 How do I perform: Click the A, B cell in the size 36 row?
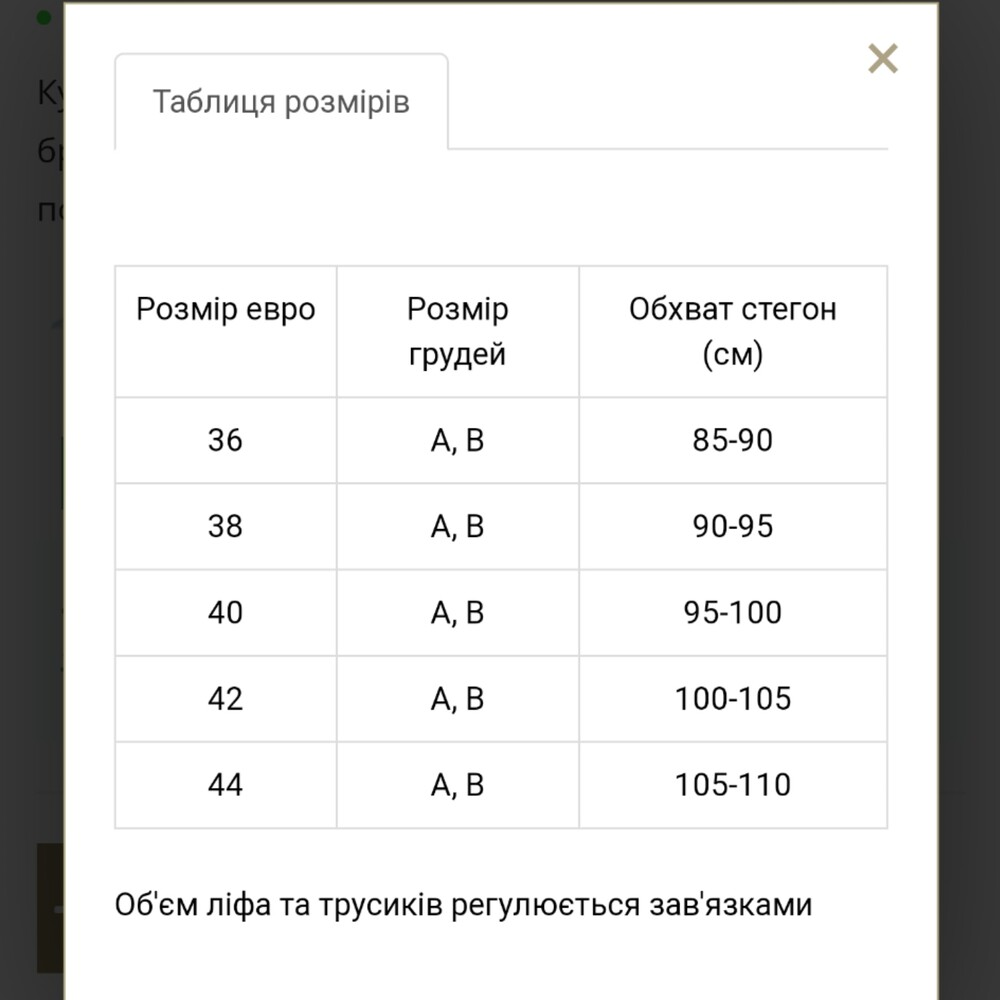[457, 441]
